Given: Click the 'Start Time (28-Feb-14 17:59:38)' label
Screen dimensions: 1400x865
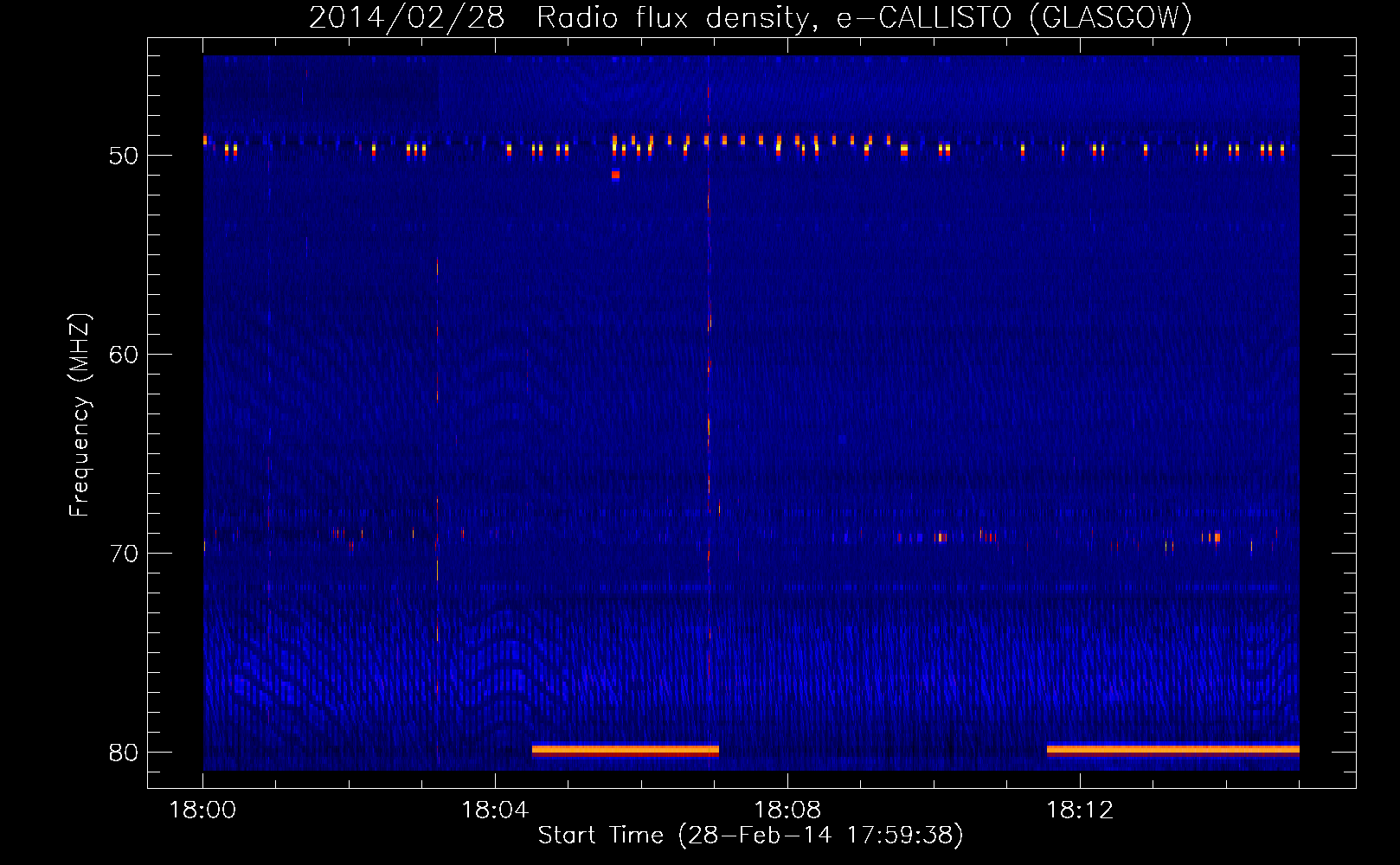Looking at the screenshot, I should point(750,836).
